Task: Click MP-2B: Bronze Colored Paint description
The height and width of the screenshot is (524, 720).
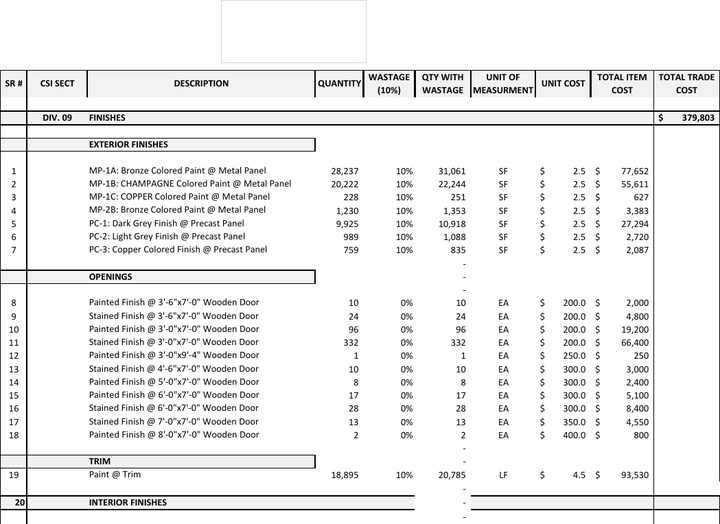Action: [177, 210]
